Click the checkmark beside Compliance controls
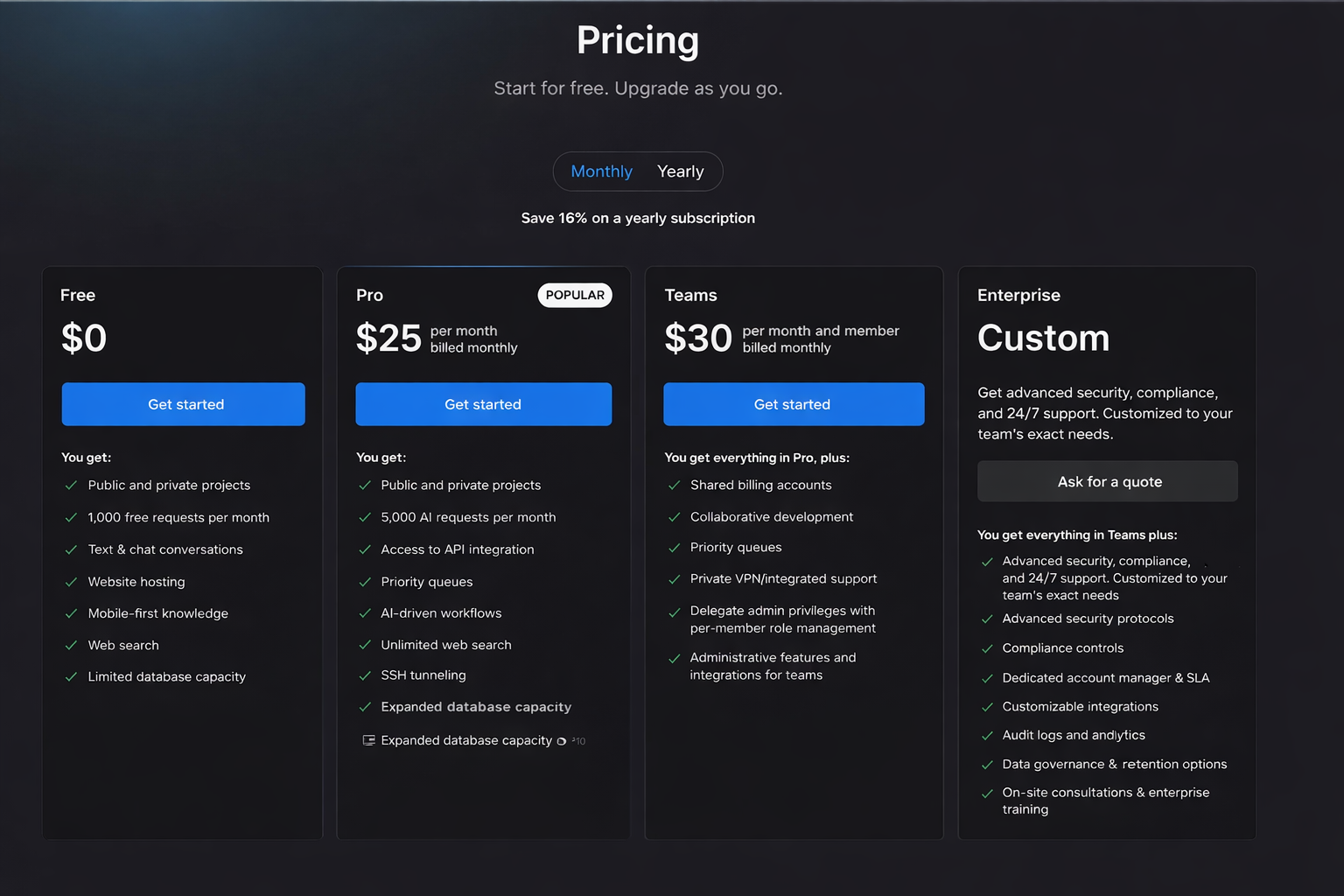 point(987,648)
